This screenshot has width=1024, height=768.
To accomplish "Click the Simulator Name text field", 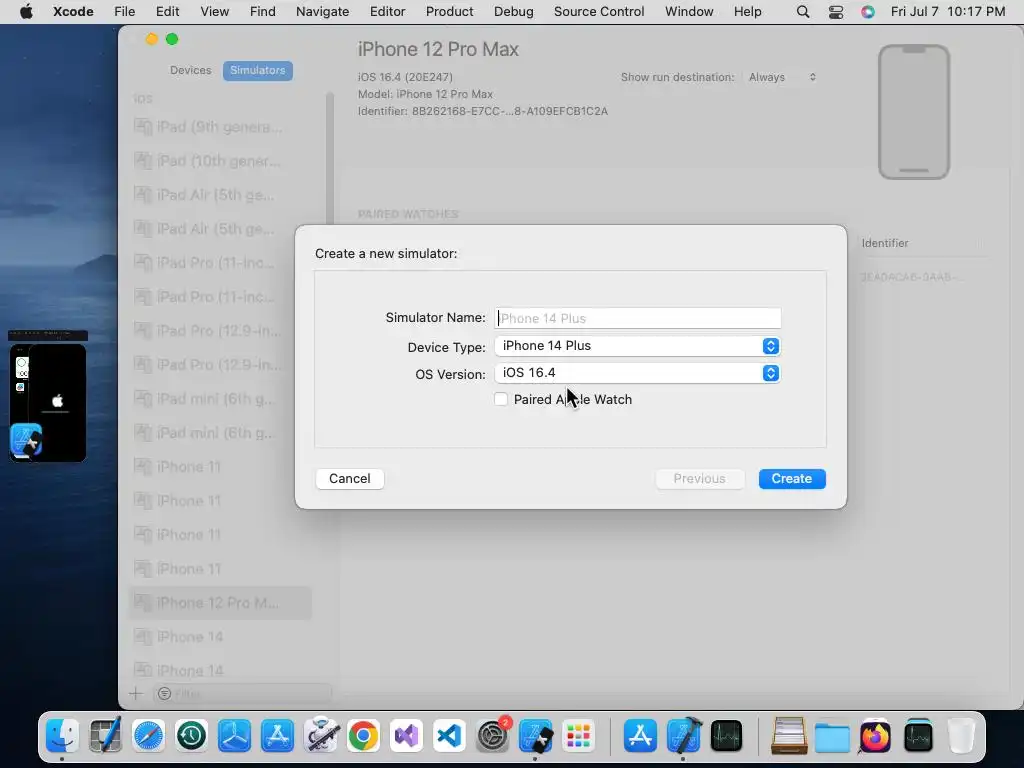I will click(x=637, y=318).
